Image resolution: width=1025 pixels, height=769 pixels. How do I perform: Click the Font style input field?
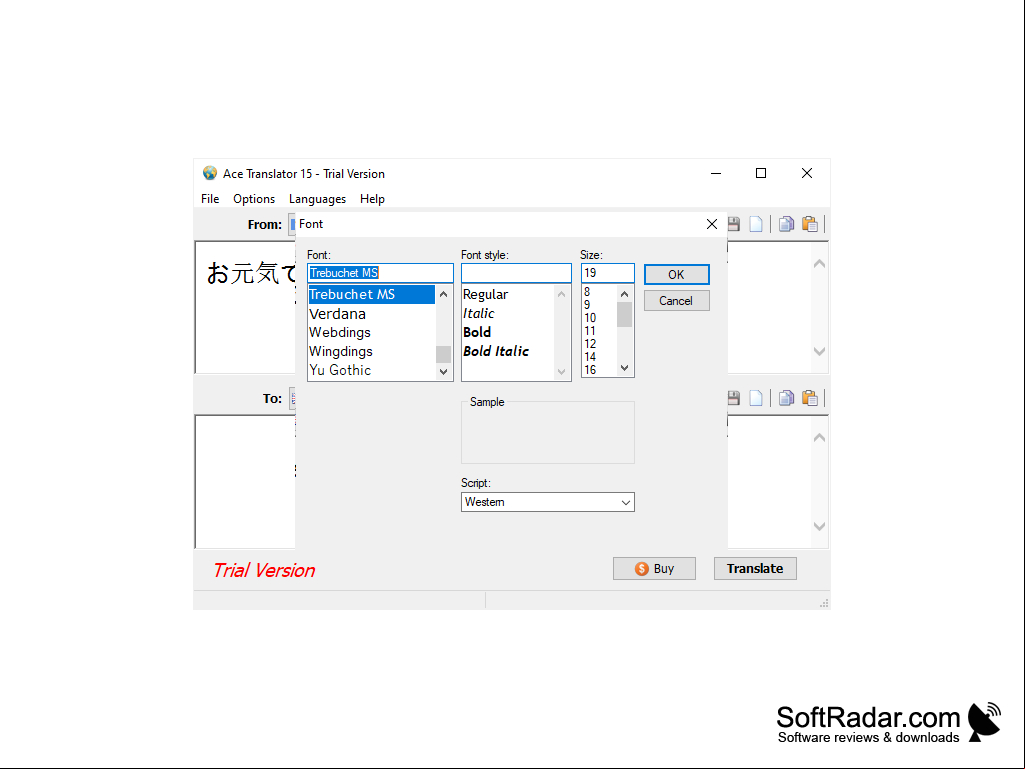coord(516,273)
